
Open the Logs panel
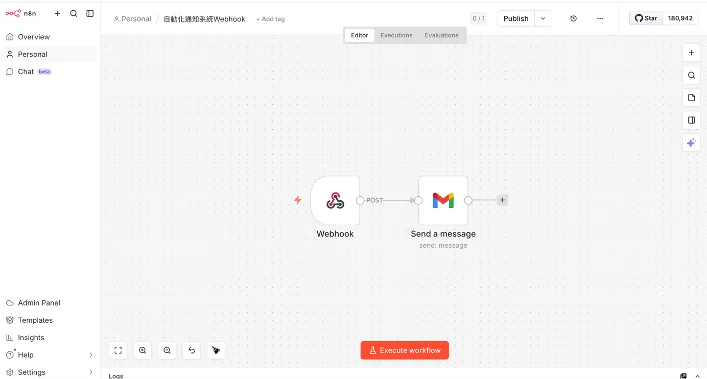point(116,376)
